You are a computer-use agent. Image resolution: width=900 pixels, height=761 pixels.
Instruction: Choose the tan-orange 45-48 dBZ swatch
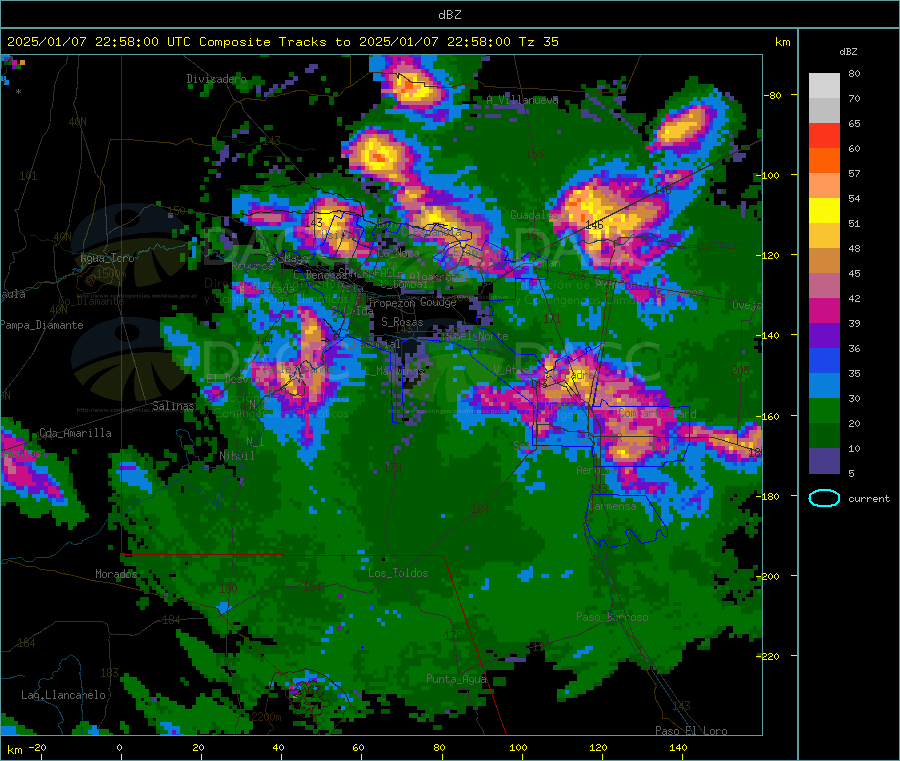click(824, 261)
